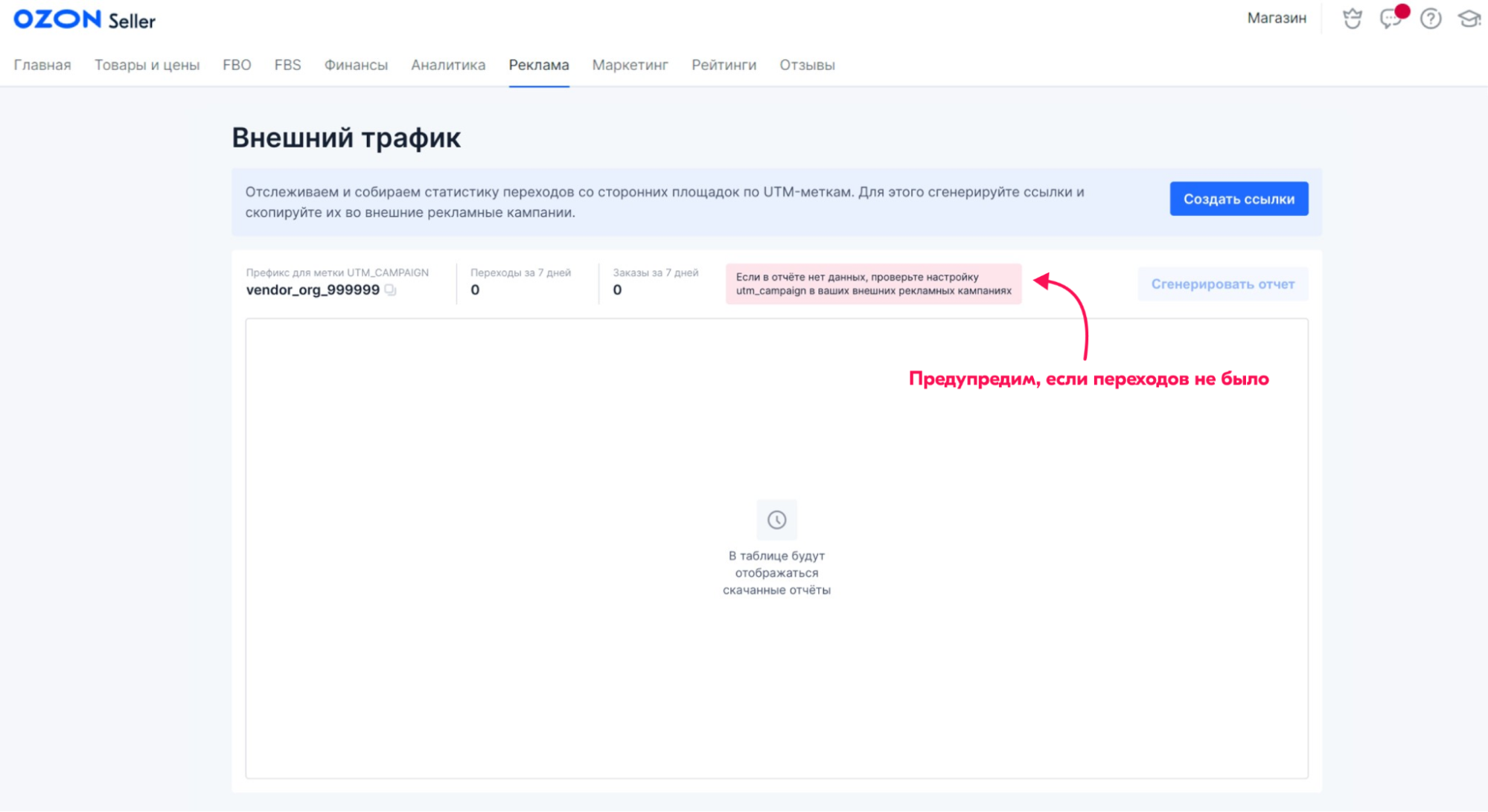
Task: Go to the Главная tab
Action: click(42, 65)
